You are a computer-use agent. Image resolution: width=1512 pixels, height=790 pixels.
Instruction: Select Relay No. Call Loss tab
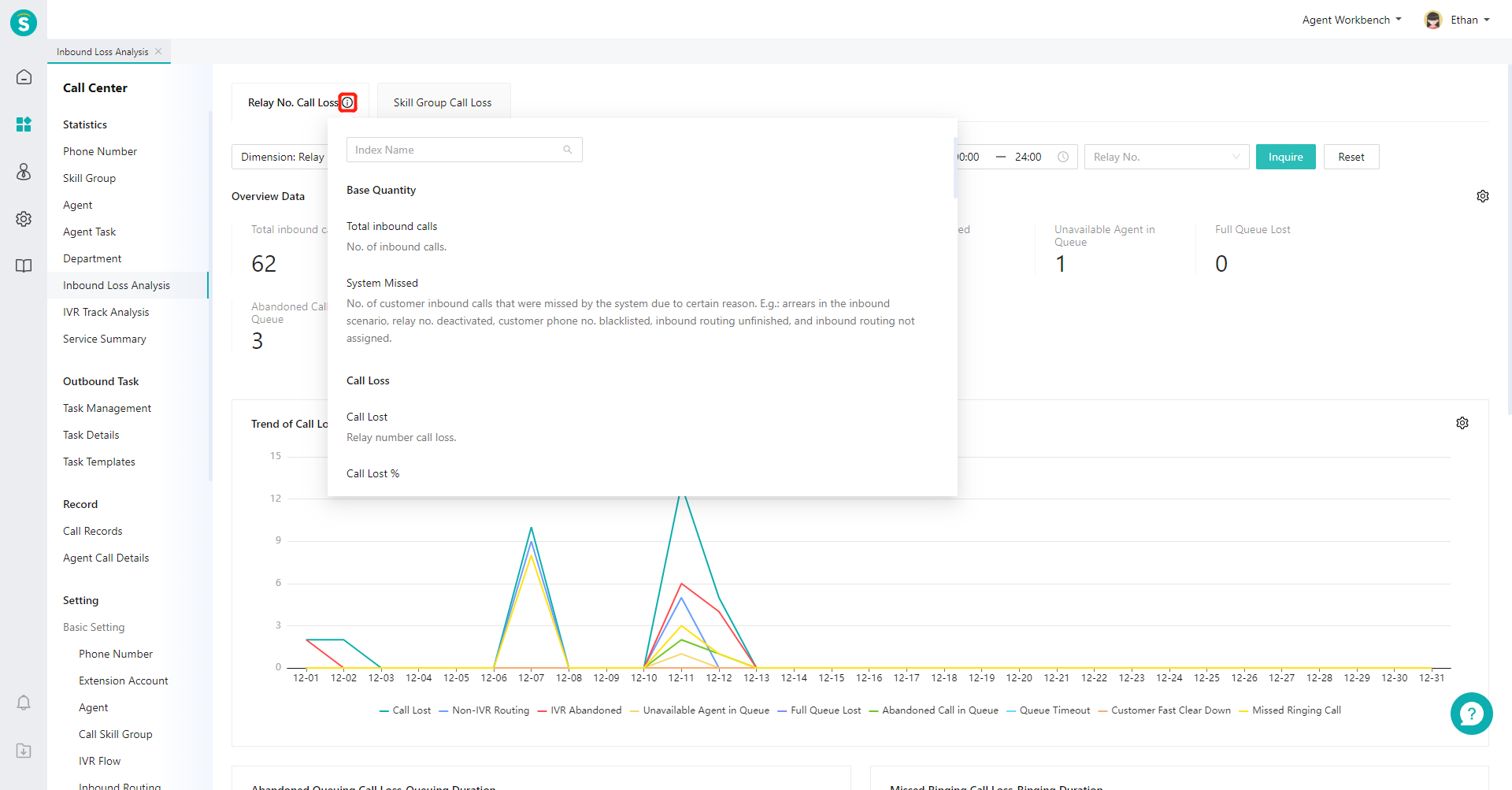[292, 102]
